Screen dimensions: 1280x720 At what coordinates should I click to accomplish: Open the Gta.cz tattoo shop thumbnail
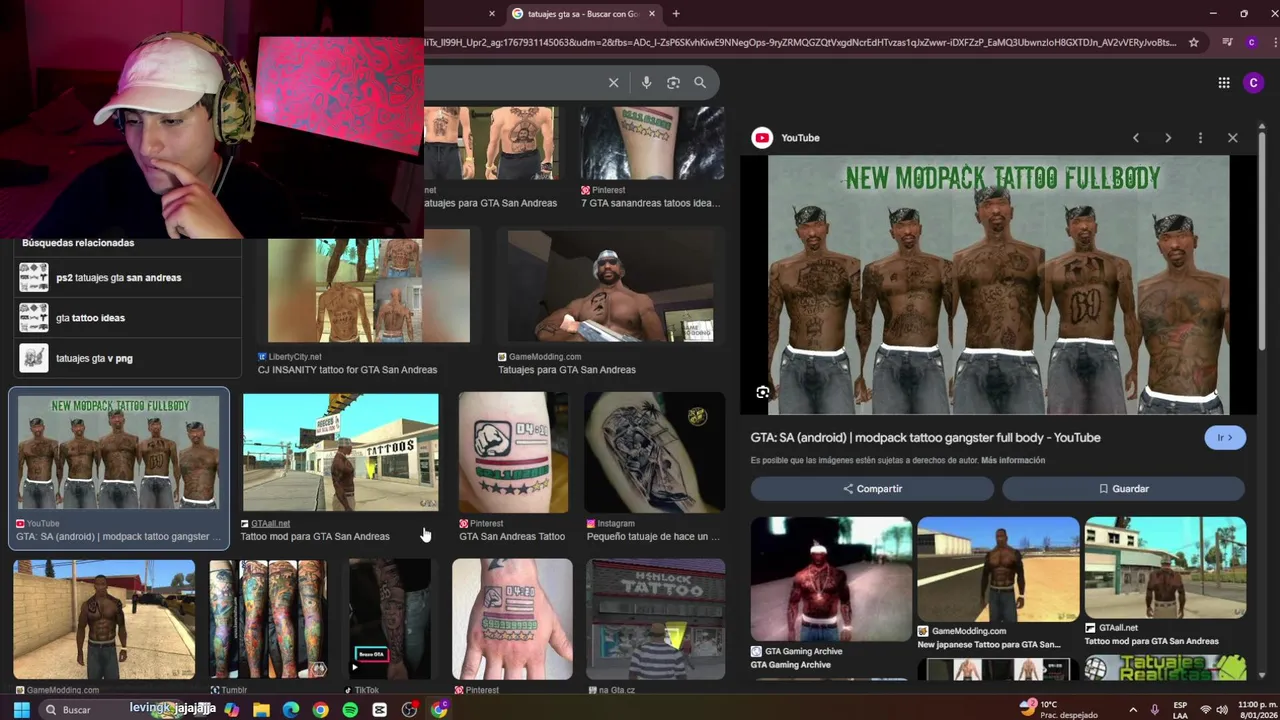tap(655, 619)
